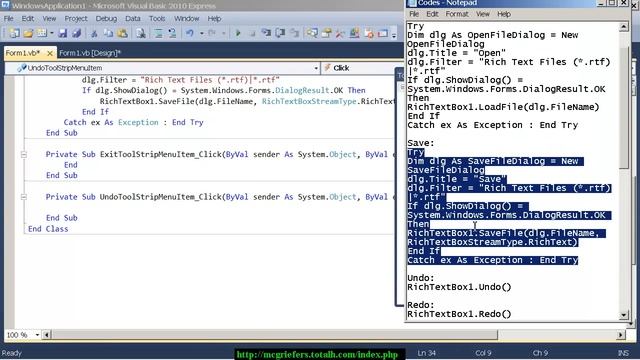Switch to the Form1.vb [Design] tab
Screen dimensions: 640x360
[90, 53]
